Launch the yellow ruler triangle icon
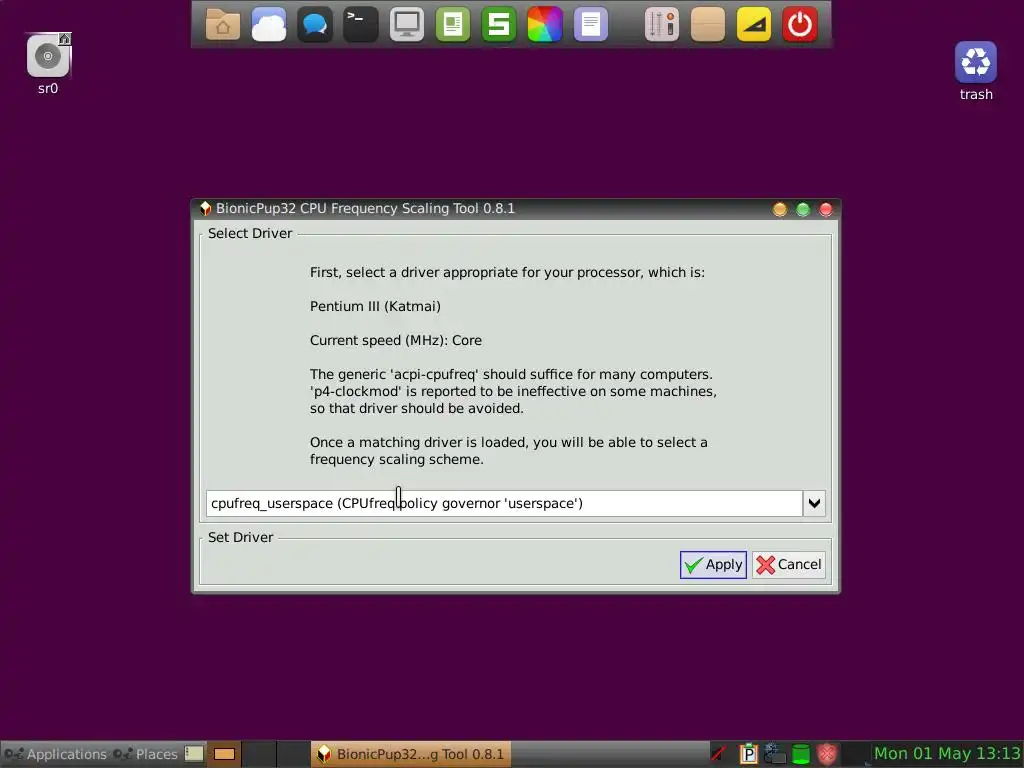 click(754, 25)
